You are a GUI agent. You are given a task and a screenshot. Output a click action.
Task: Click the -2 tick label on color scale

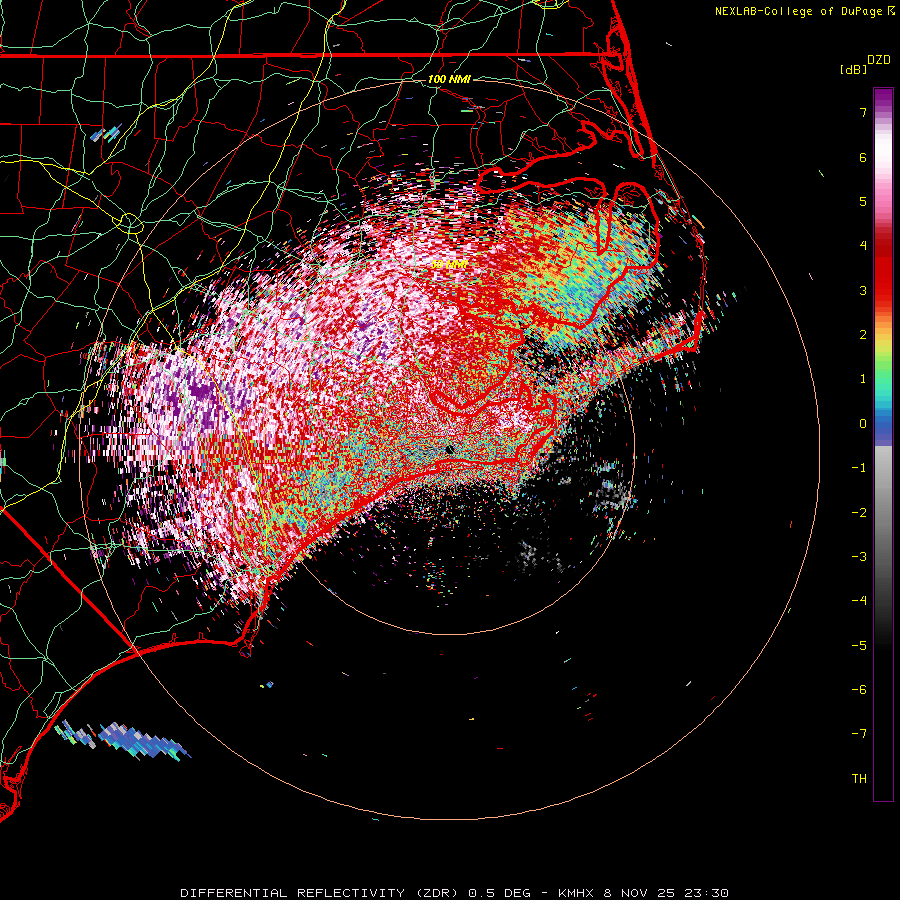(859, 513)
